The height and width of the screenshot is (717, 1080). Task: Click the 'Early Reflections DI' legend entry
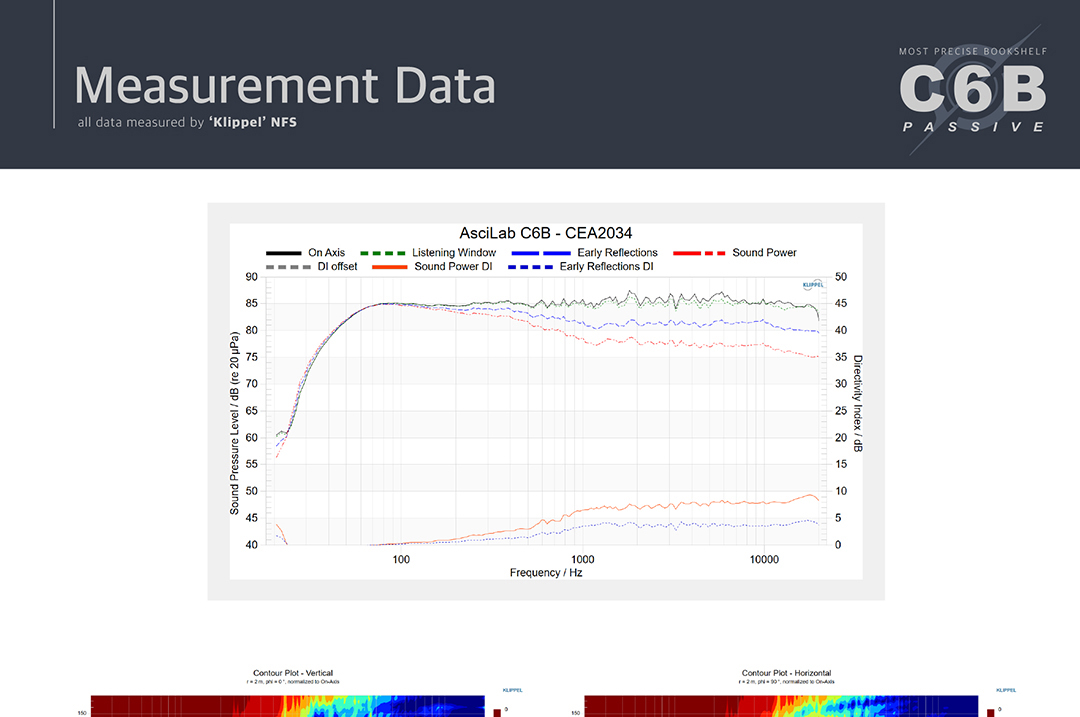click(x=581, y=267)
